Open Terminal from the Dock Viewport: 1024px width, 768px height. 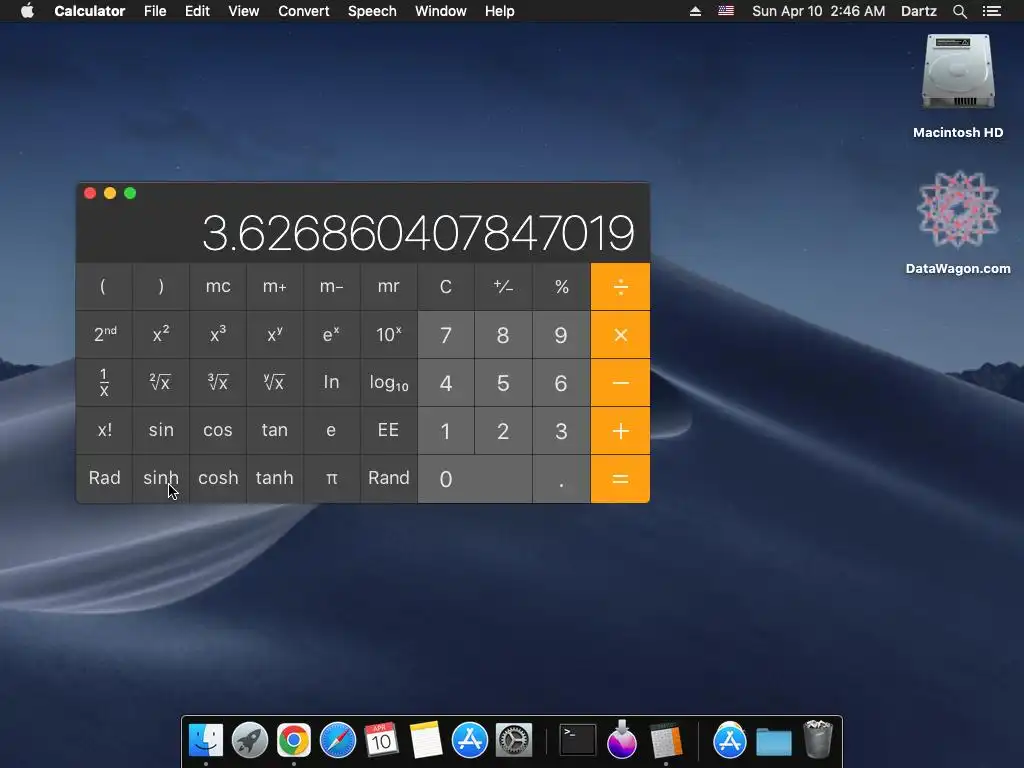coord(578,741)
